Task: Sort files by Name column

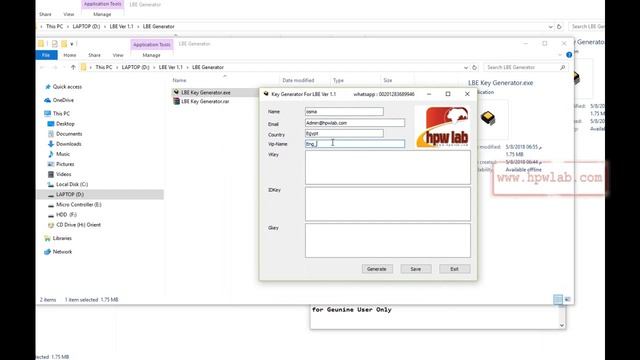Action: click(x=179, y=80)
